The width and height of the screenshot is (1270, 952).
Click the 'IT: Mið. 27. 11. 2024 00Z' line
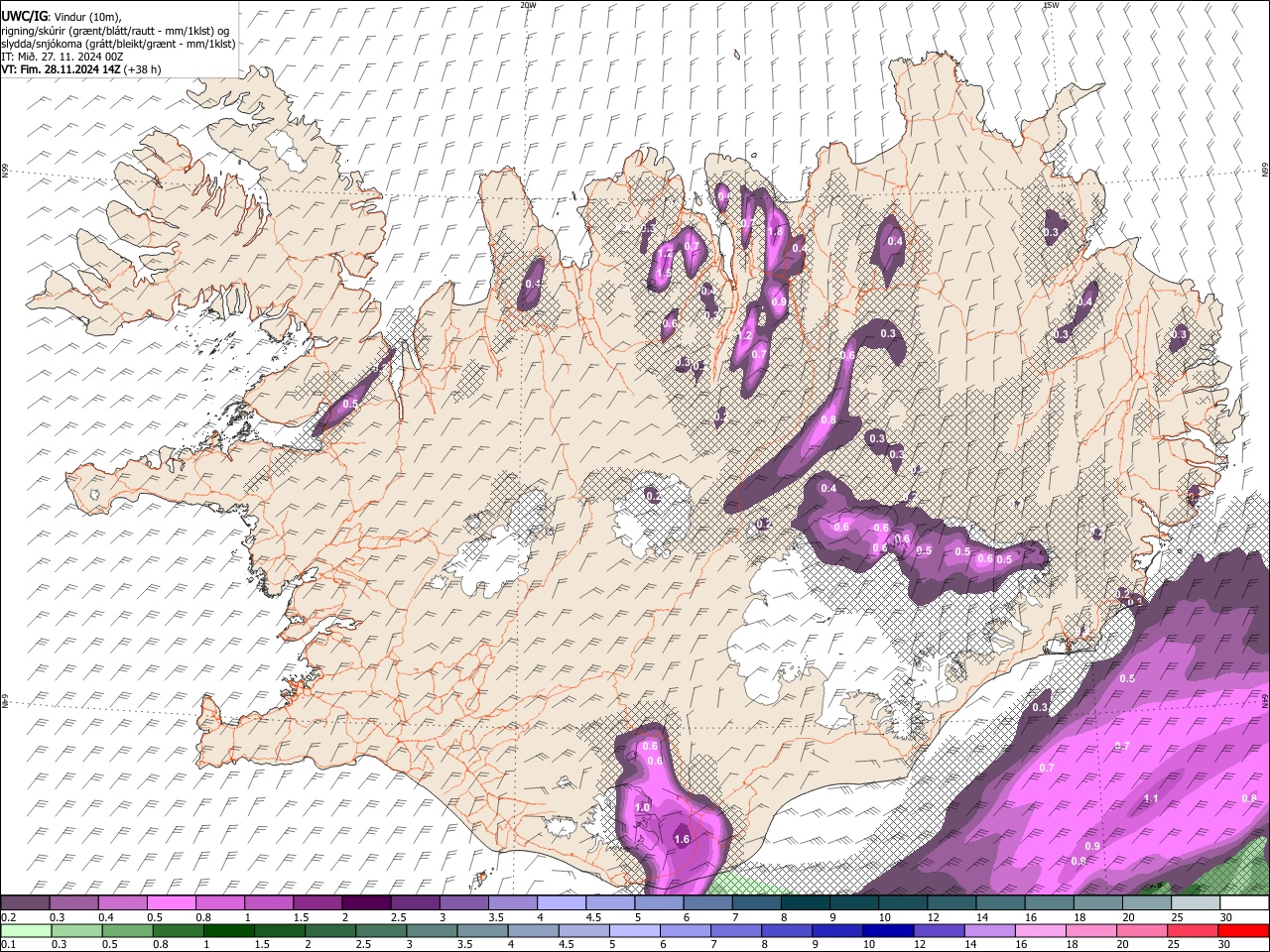coord(63,57)
